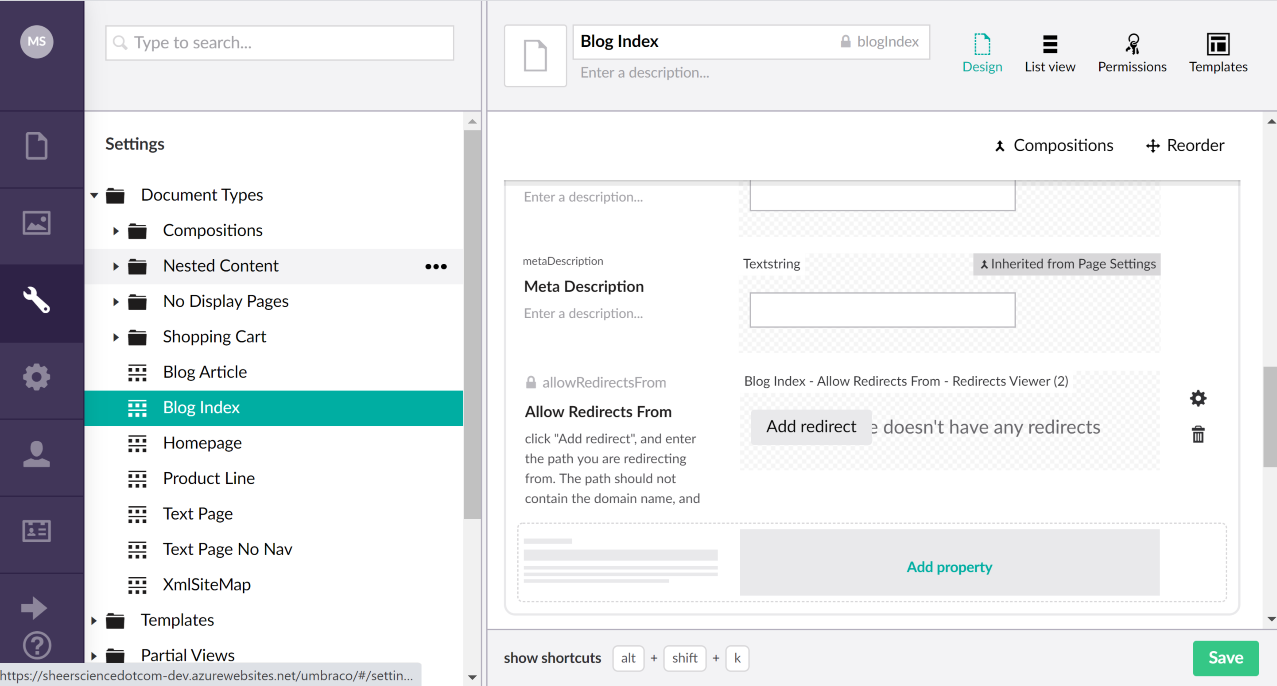Click Inherited from Page Settings label
Viewport: 1277px width, 686px height.
click(x=1066, y=265)
